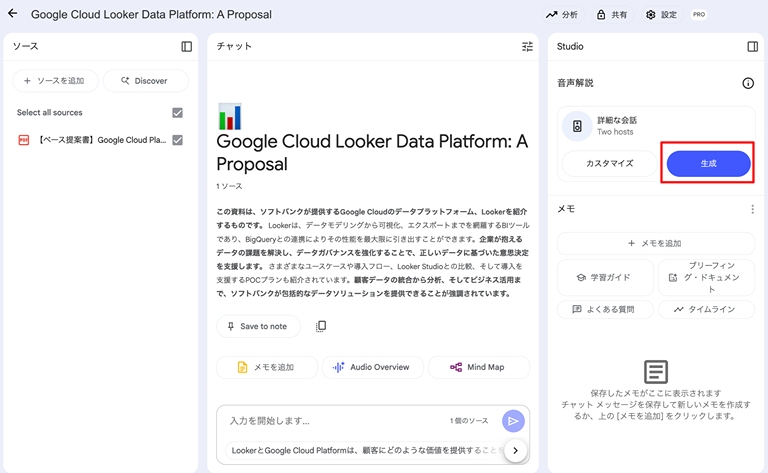Toggle the Select all sources checkbox
The width and height of the screenshot is (768, 473).
click(177, 113)
